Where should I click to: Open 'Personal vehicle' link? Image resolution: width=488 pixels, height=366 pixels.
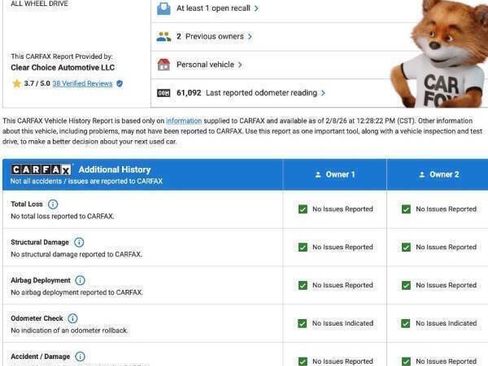(x=205, y=65)
